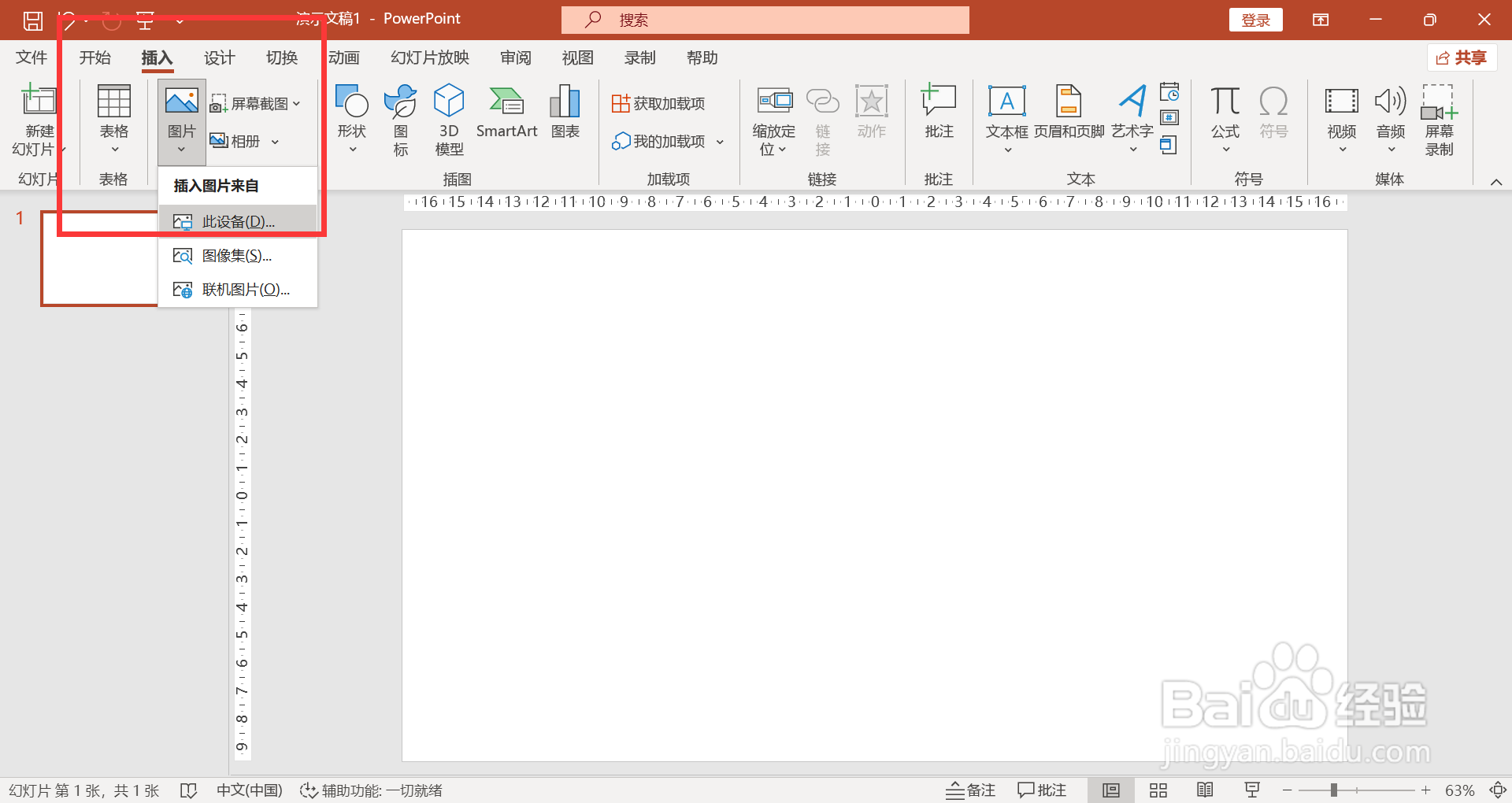Click the 3D Models icon

click(x=449, y=101)
